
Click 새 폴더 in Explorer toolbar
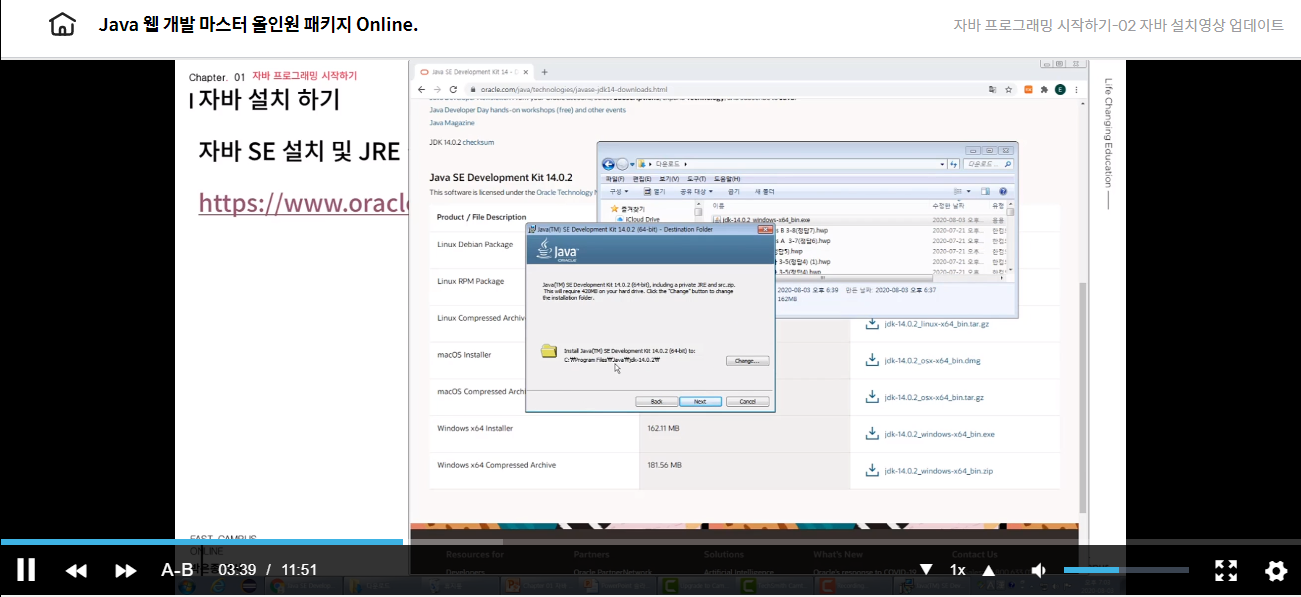(764, 191)
